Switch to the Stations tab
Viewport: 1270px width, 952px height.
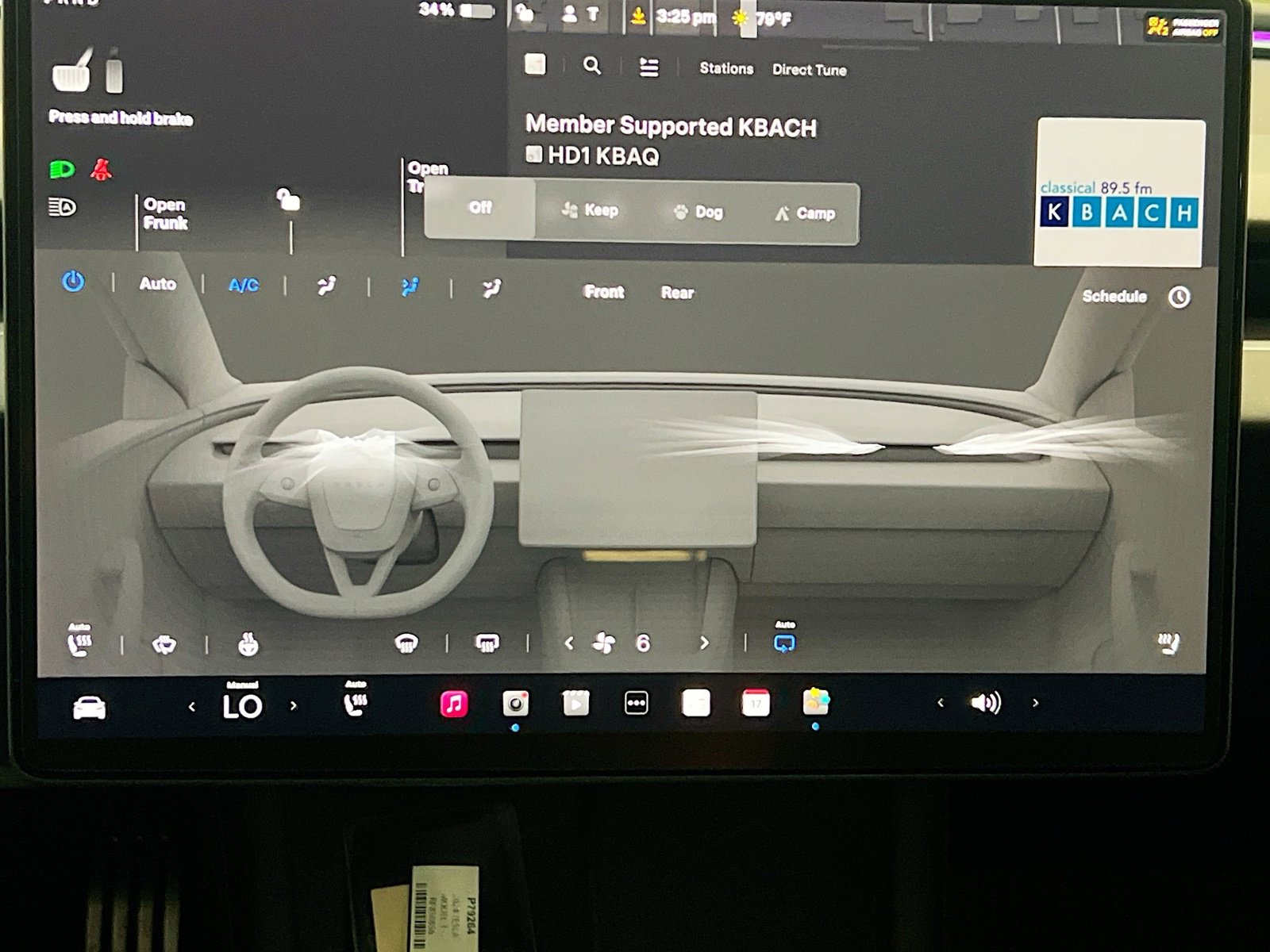click(x=726, y=70)
